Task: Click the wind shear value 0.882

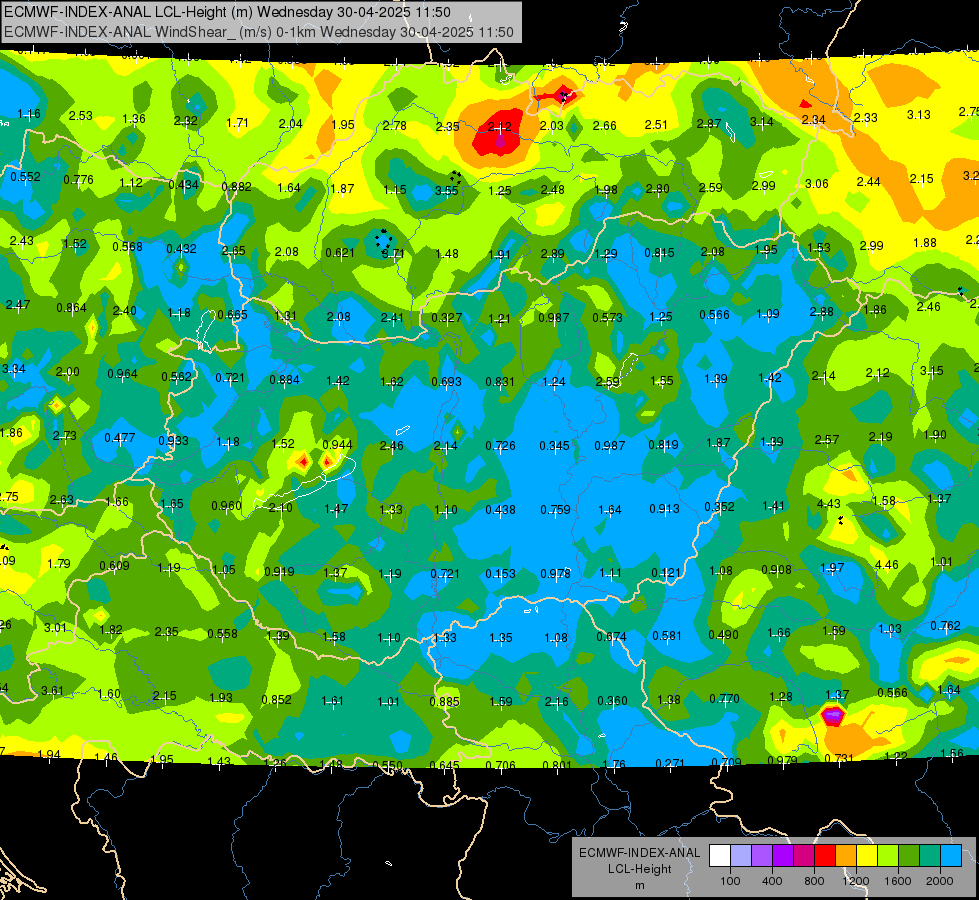Action: point(237,187)
